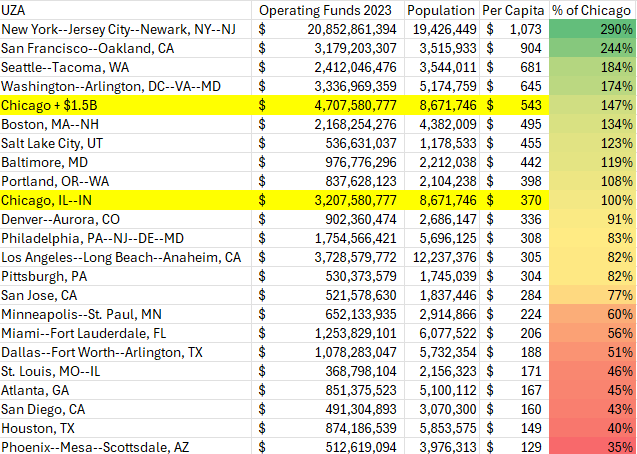
Task: Select per capita value 224
Action: click(x=514, y=314)
